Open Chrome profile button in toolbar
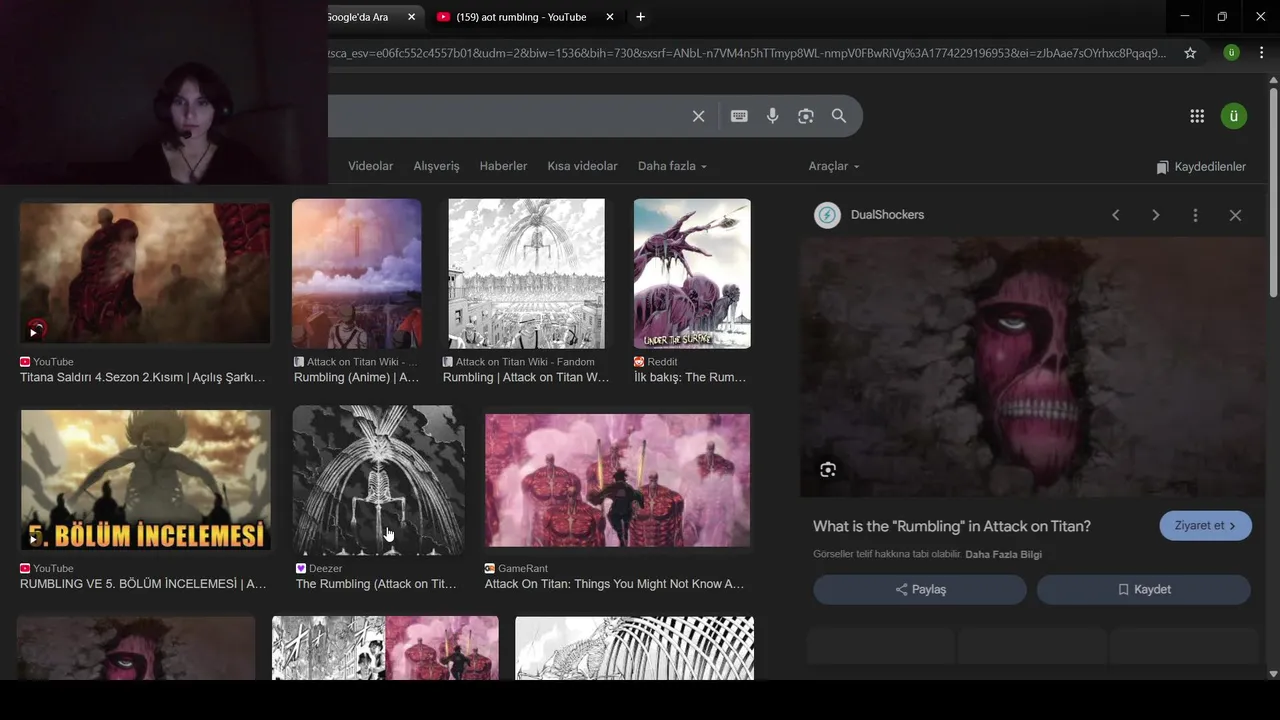 1231,53
